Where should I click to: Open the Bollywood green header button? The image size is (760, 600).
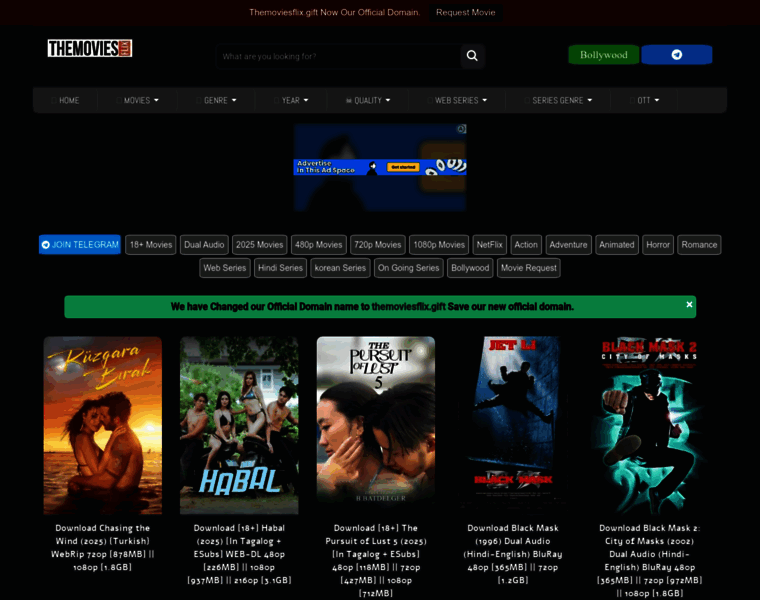point(603,55)
